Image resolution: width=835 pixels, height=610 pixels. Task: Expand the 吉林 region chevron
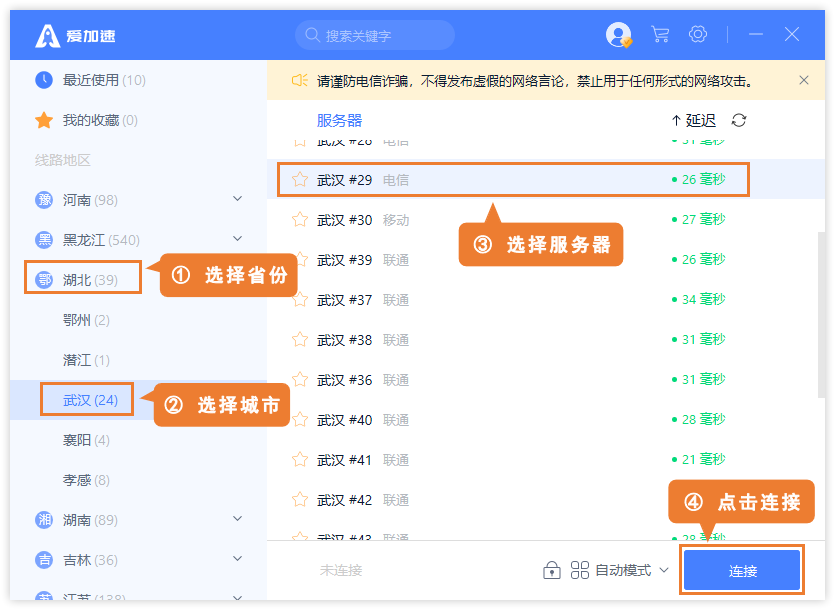[238, 558]
